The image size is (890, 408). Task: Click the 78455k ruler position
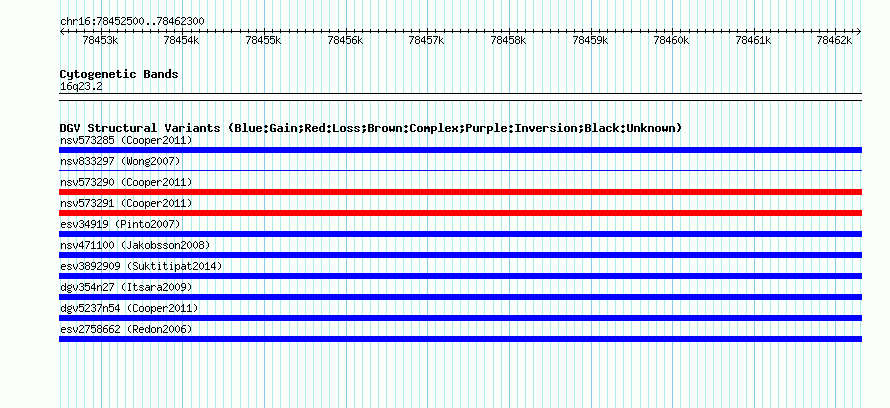coord(263,40)
